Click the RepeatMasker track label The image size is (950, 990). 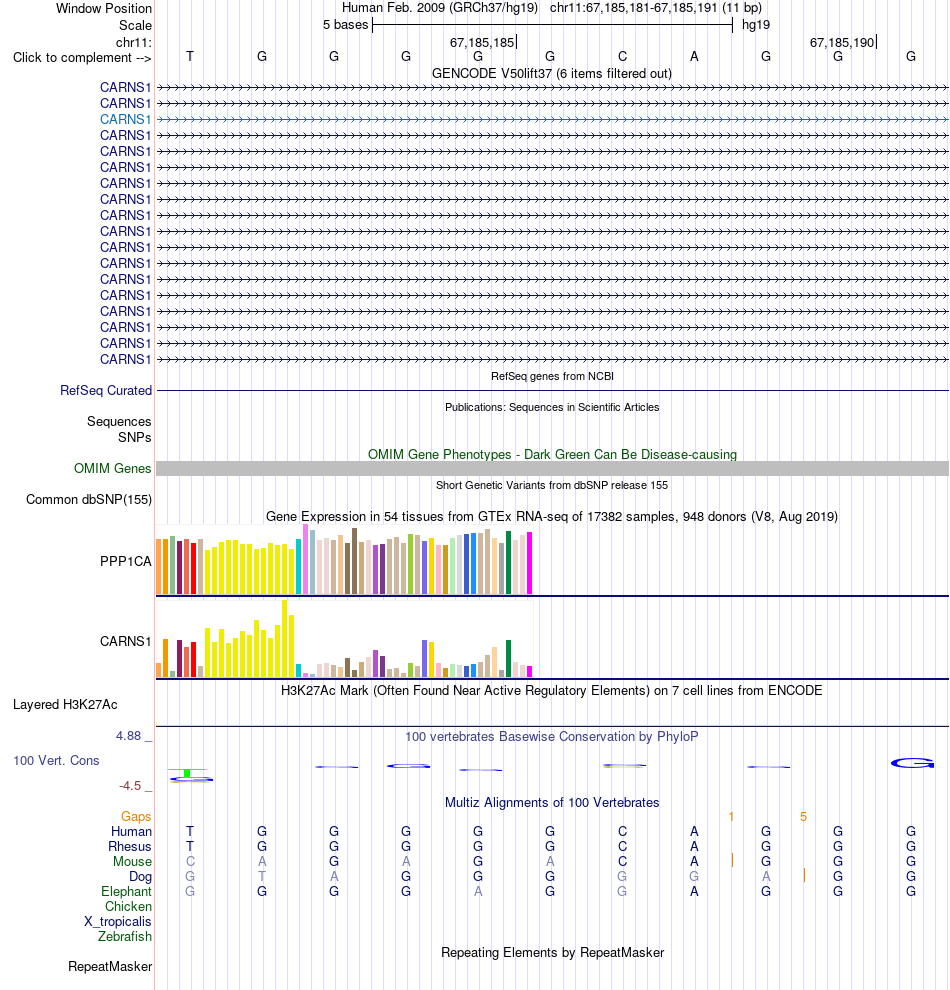coord(110,967)
